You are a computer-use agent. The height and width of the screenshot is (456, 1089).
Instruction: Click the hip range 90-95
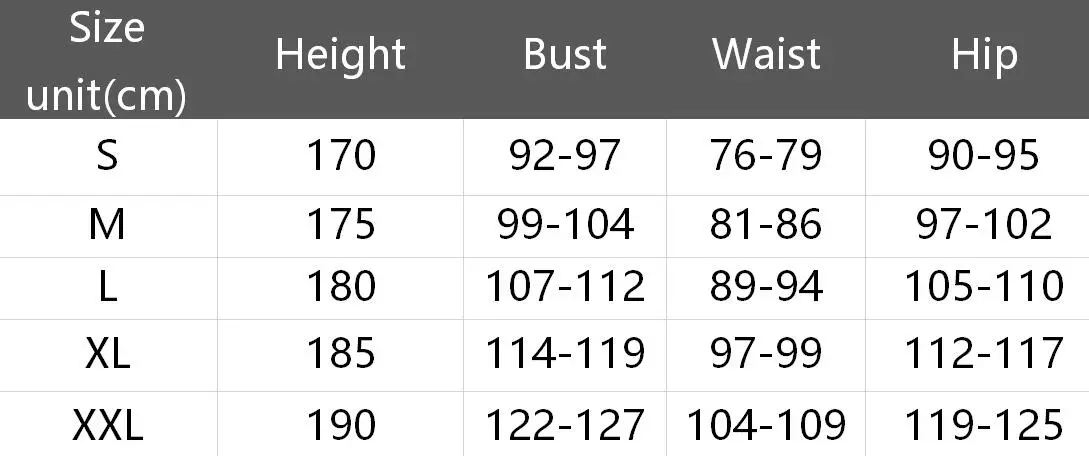click(983, 156)
